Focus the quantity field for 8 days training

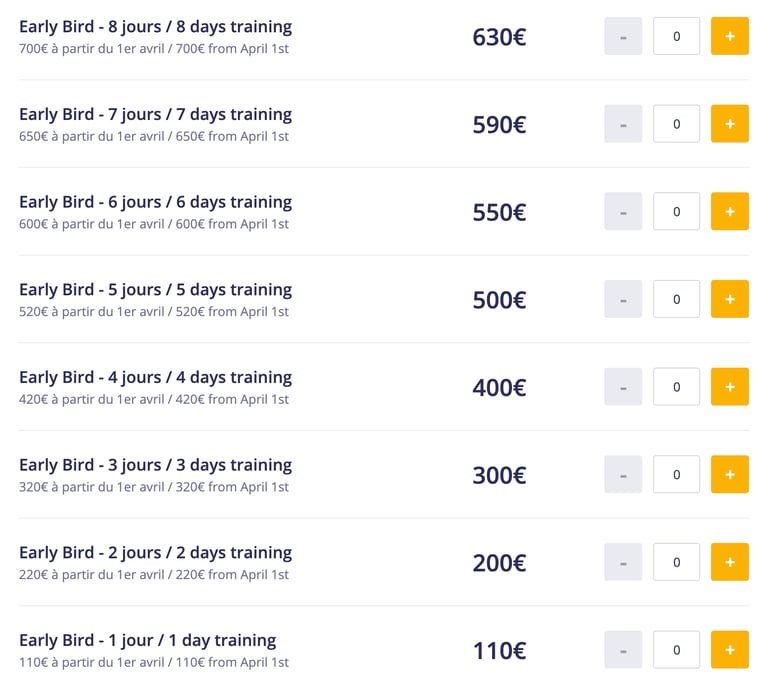pos(676,36)
